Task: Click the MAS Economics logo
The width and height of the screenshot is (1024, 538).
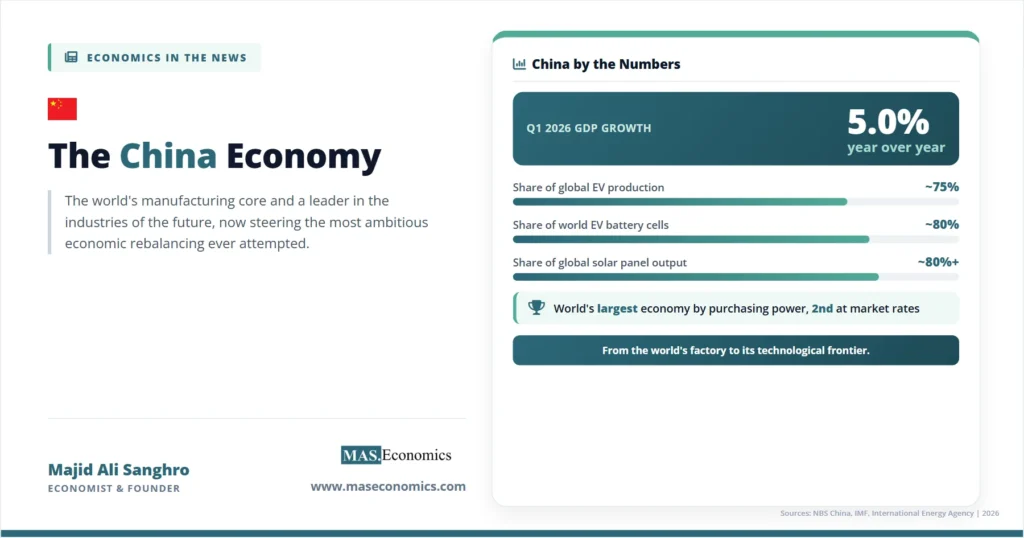Action: (x=396, y=455)
